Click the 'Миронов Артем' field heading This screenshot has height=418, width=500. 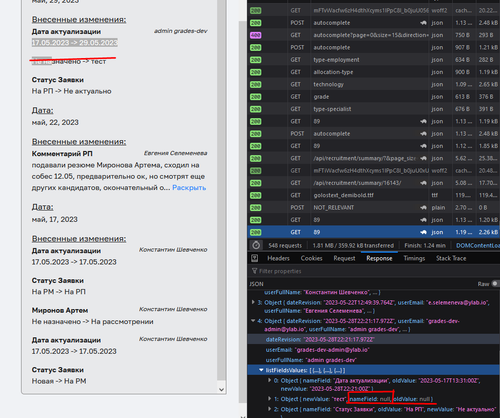[60, 310]
